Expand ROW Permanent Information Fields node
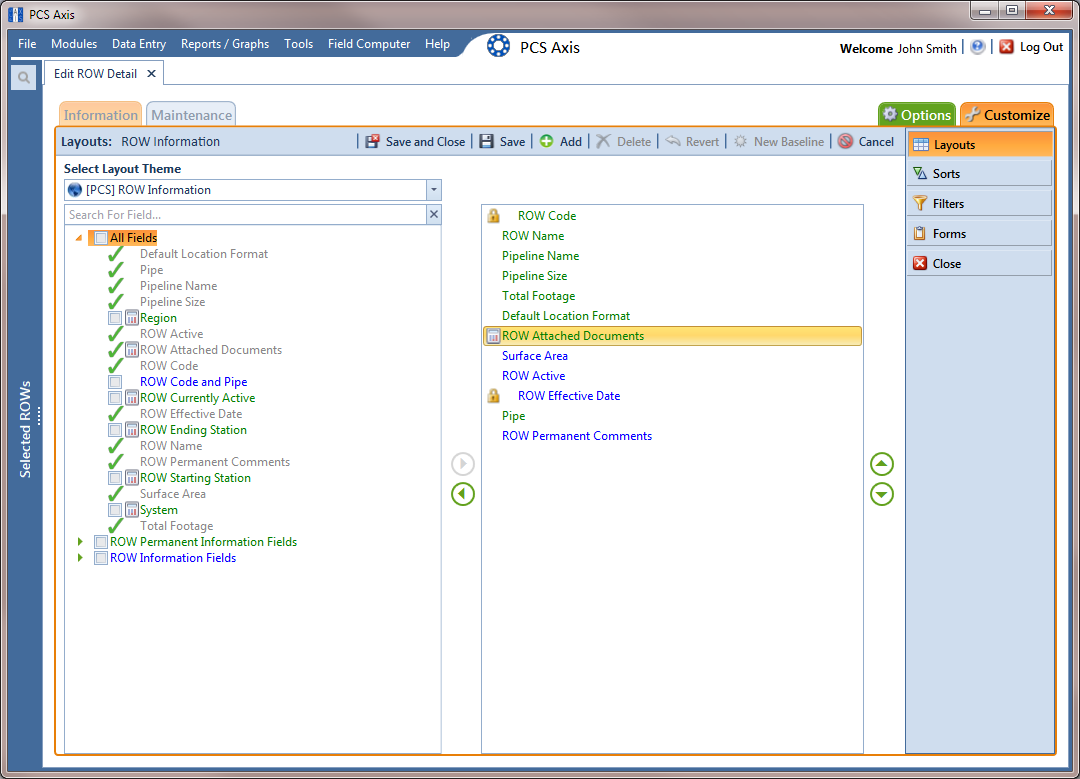 tap(80, 542)
